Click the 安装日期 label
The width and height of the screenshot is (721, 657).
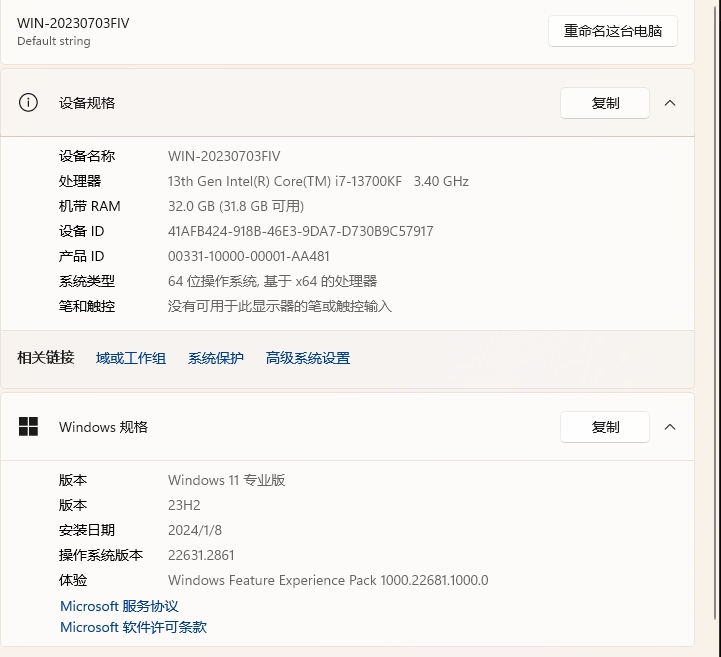[87, 530]
